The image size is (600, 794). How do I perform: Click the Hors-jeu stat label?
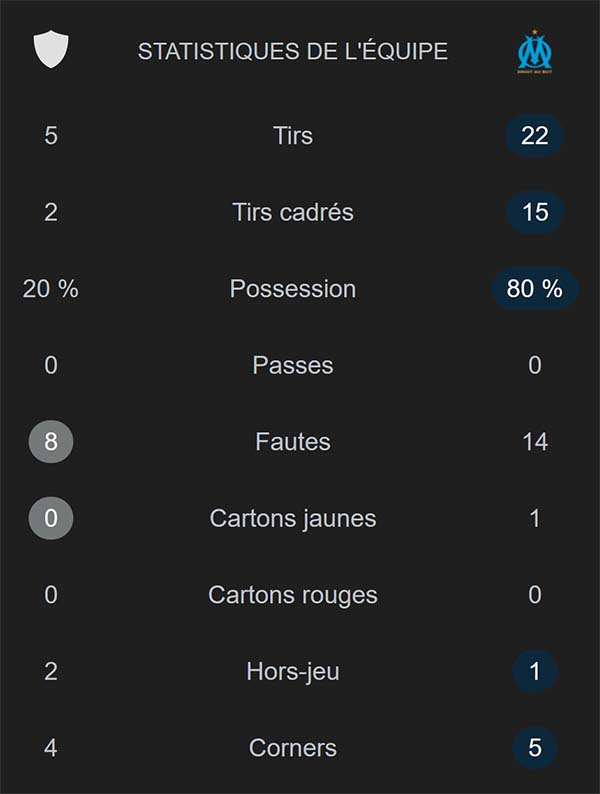point(293,671)
